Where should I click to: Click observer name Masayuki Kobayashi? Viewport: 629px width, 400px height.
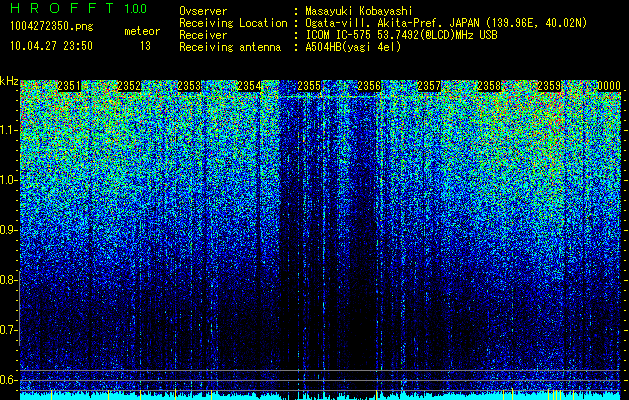359,11
